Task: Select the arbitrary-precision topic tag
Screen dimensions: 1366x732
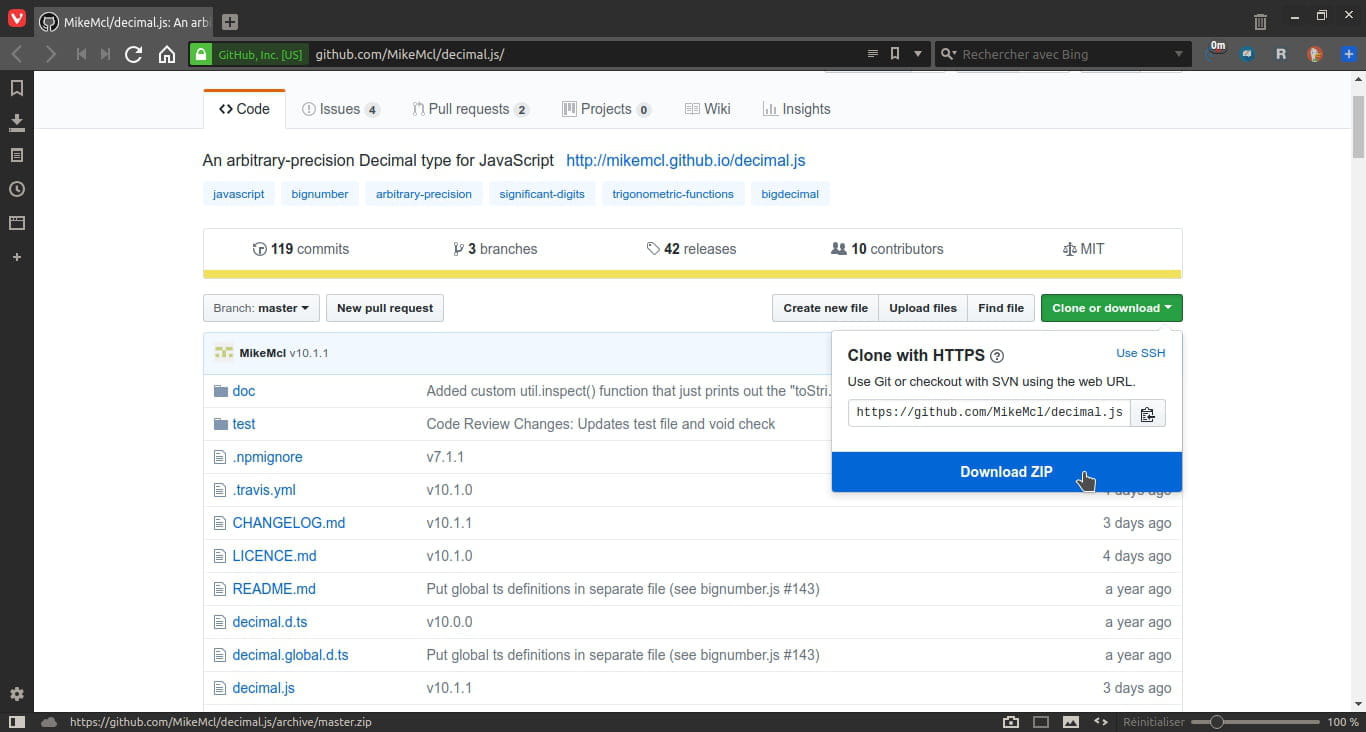Action: (424, 194)
